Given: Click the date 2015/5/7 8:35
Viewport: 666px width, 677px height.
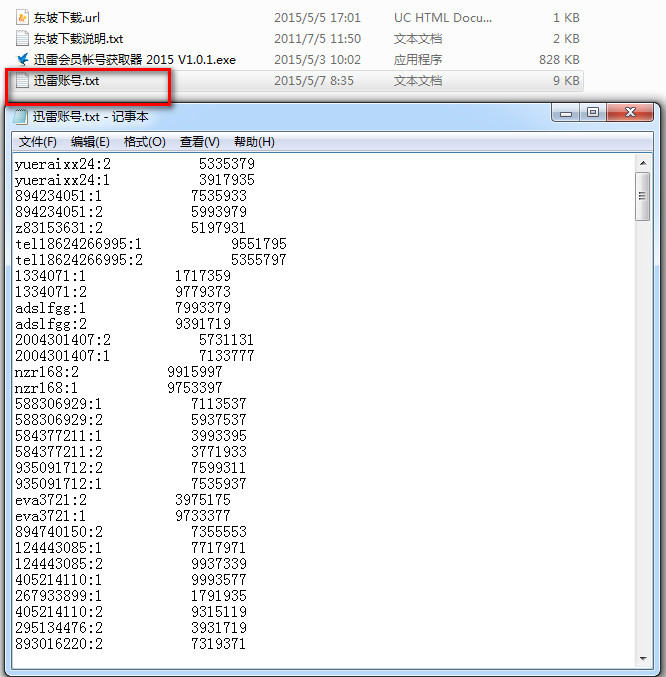Looking at the screenshot, I should 314,81.
